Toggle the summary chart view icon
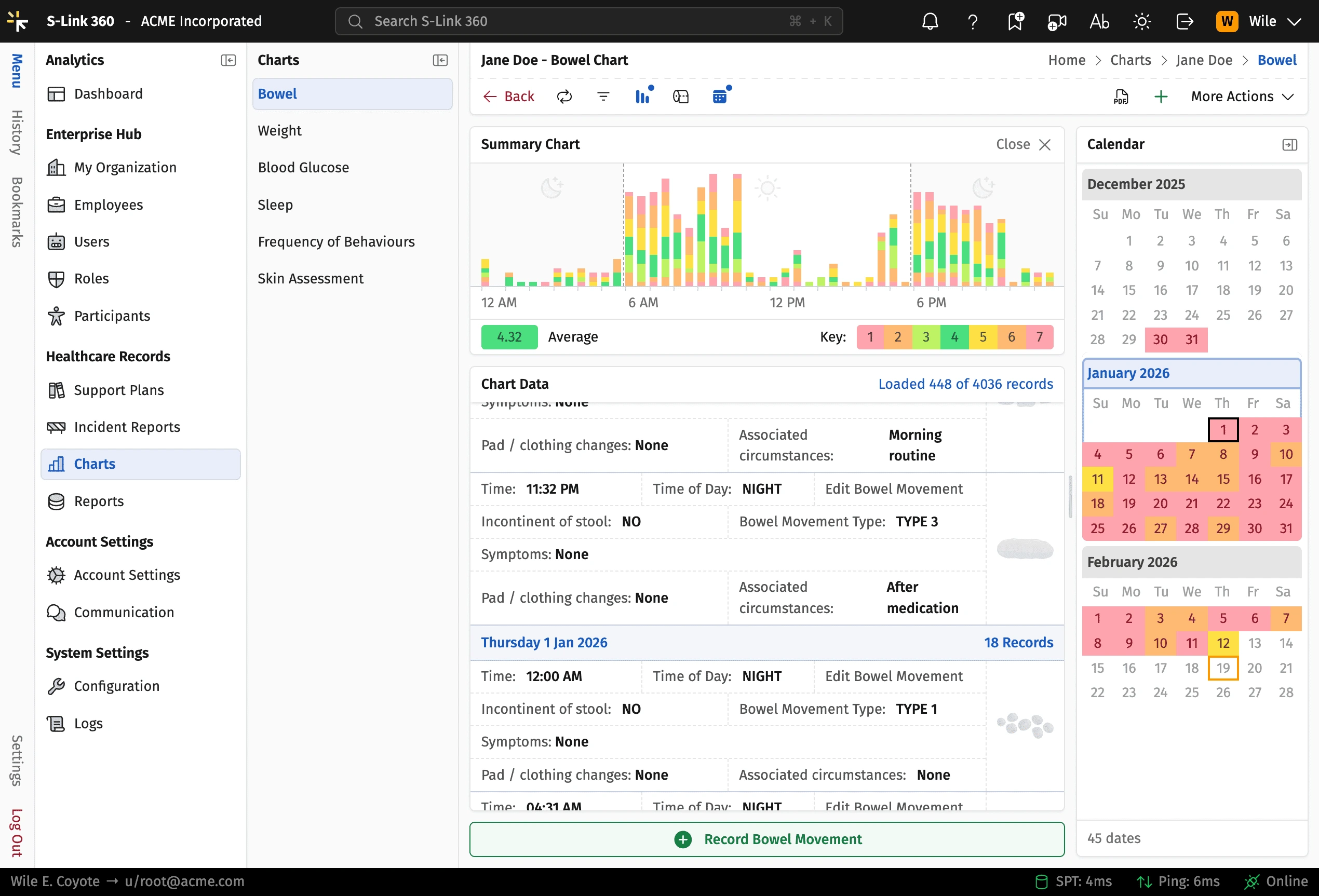Viewport: 1319px width, 896px height. pos(642,97)
